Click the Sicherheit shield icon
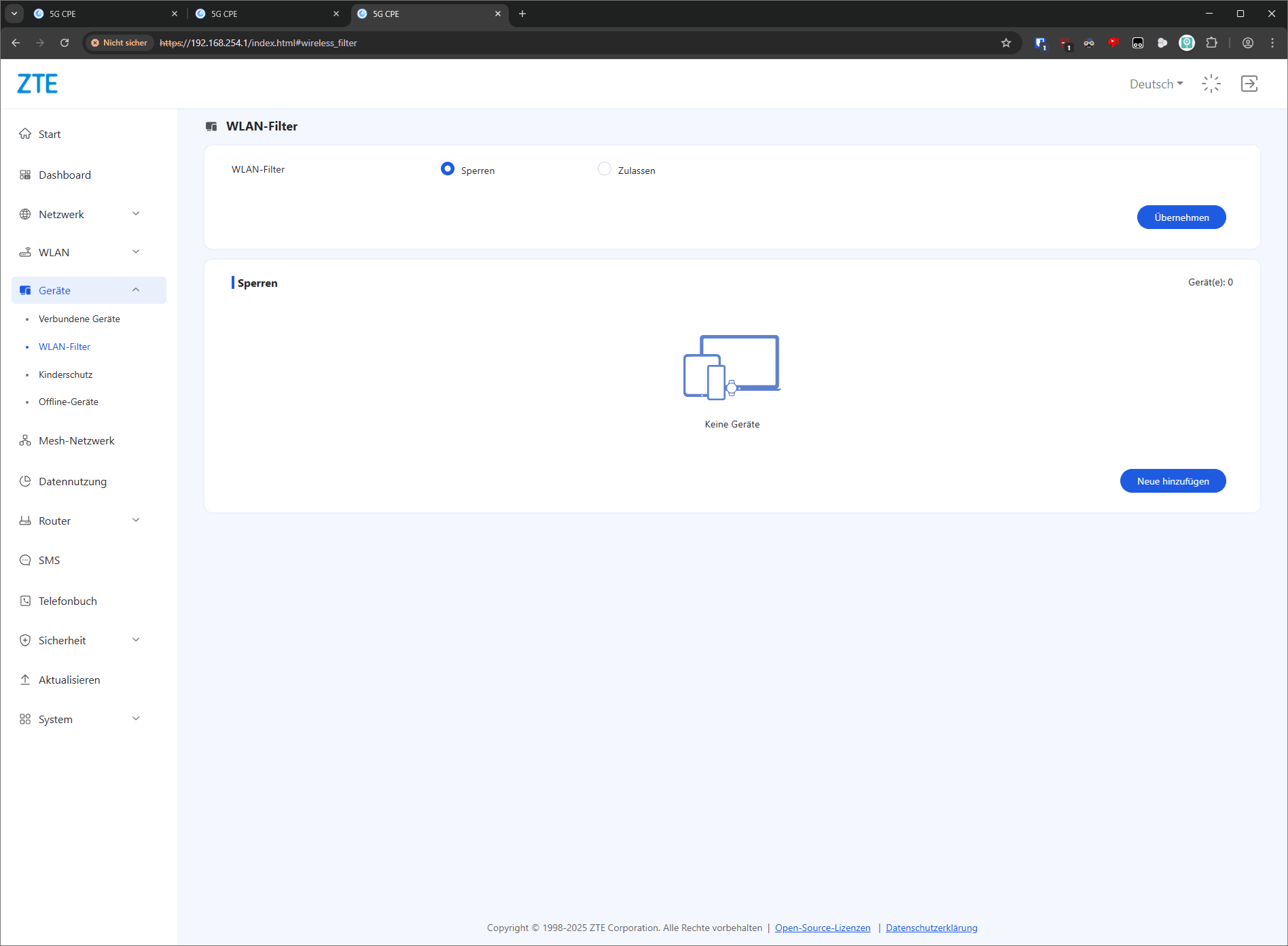 click(x=25, y=640)
